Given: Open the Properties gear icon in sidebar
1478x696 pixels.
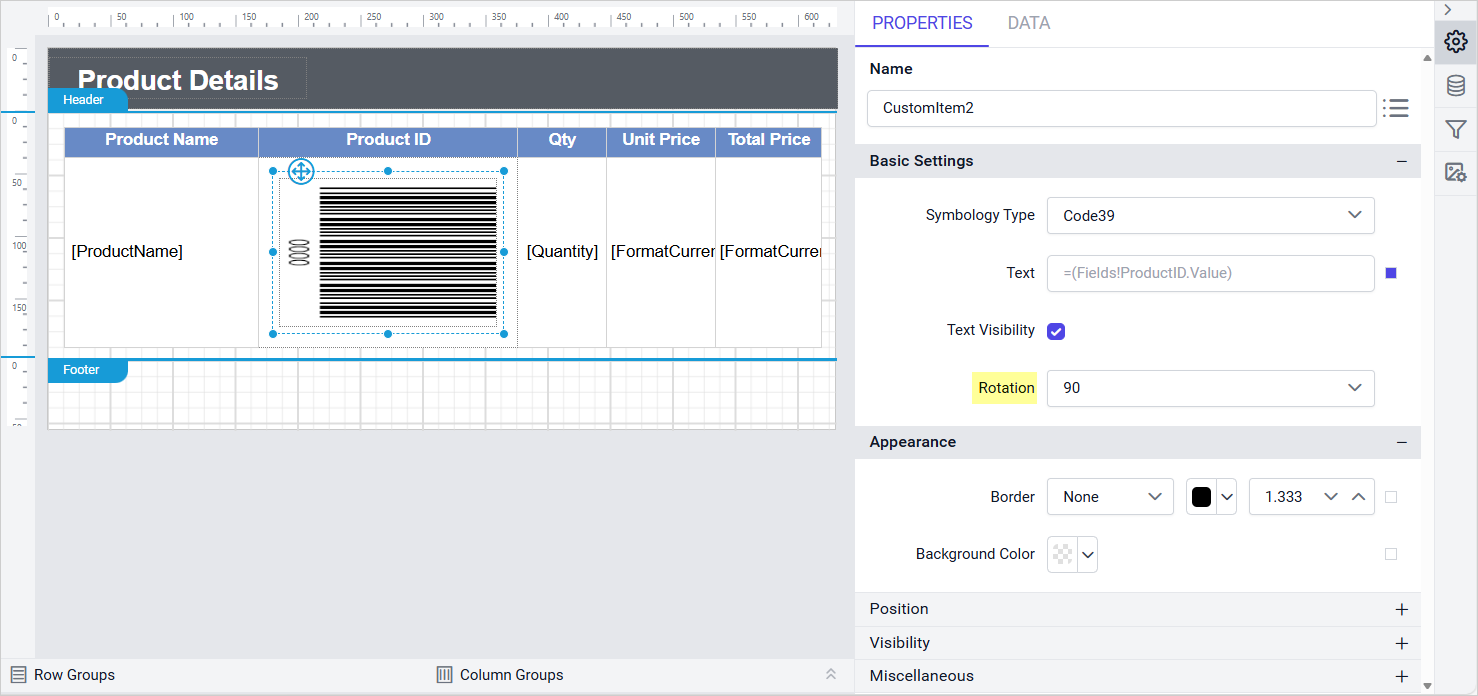Looking at the screenshot, I should (1456, 42).
